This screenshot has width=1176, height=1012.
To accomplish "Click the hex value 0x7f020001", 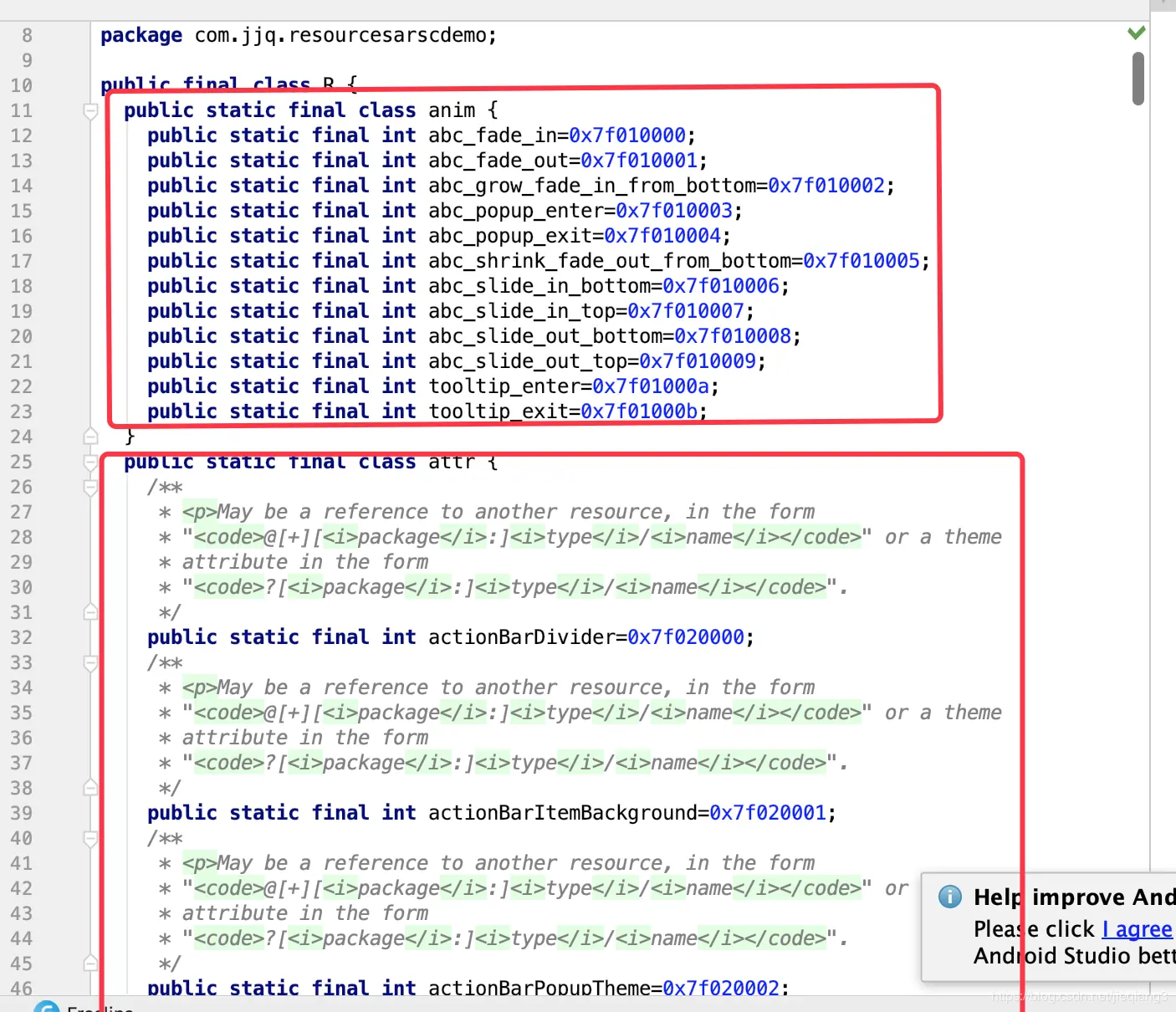I will click(x=768, y=813).
